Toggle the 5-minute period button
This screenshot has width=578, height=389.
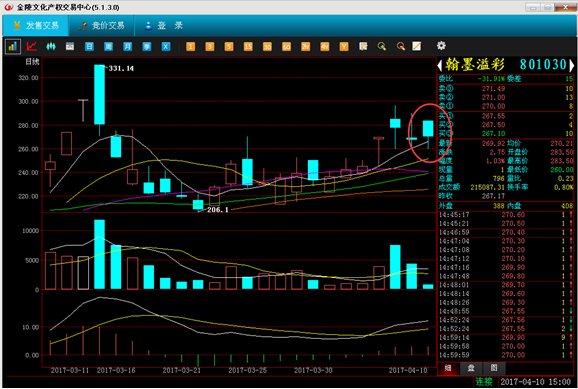click(x=229, y=46)
